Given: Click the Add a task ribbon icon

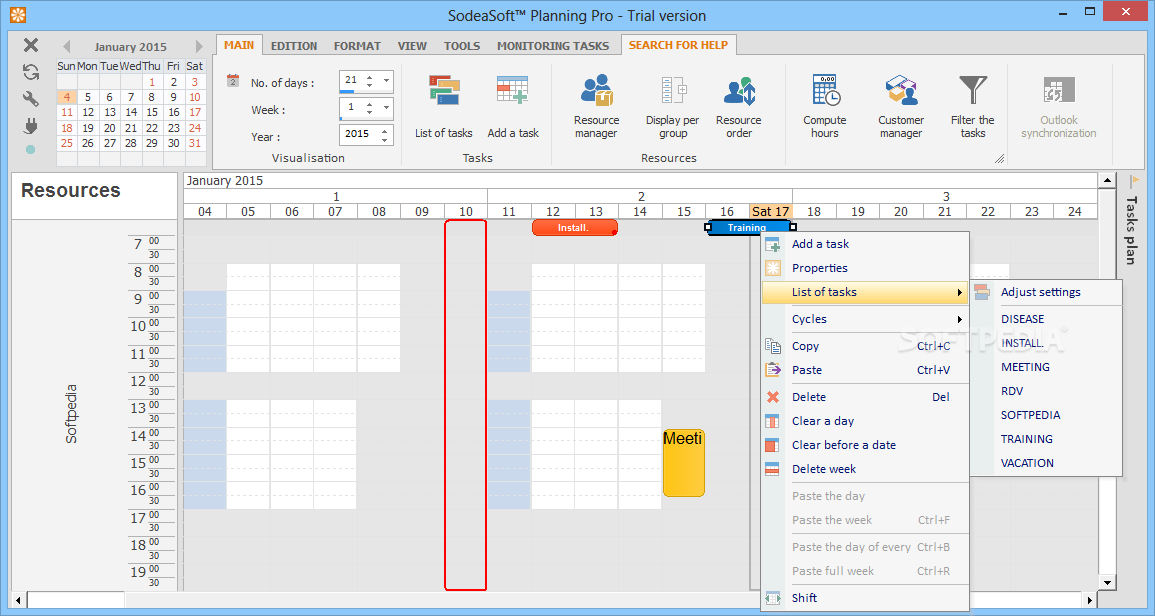Looking at the screenshot, I should tap(513, 91).
